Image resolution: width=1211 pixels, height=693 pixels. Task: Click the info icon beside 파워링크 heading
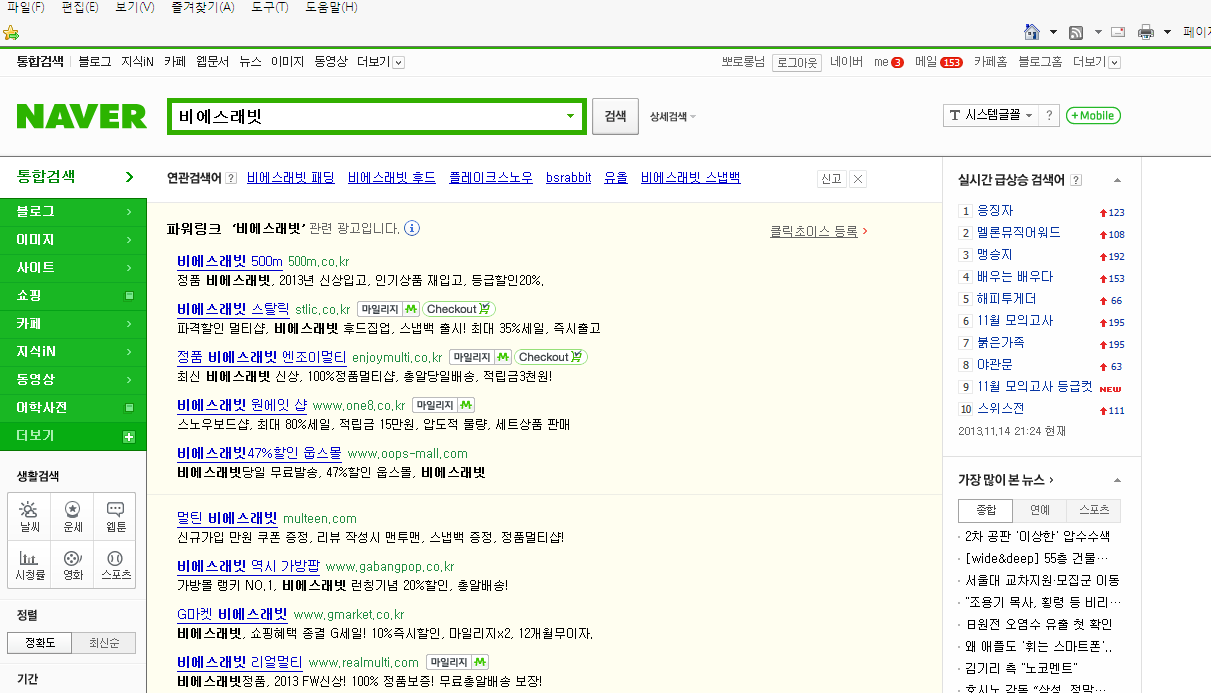click(412, 228)
